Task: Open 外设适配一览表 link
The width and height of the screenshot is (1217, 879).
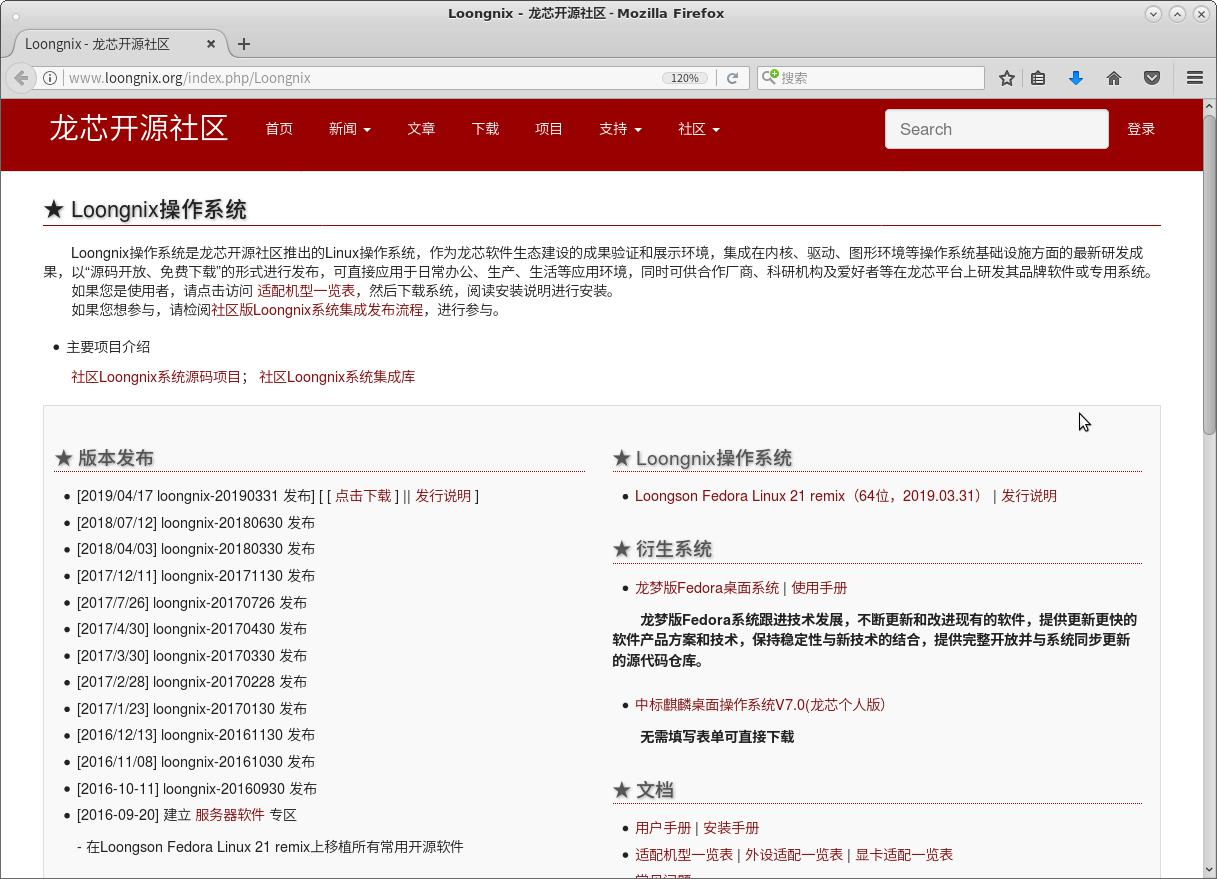Action: tap(794, 855)
